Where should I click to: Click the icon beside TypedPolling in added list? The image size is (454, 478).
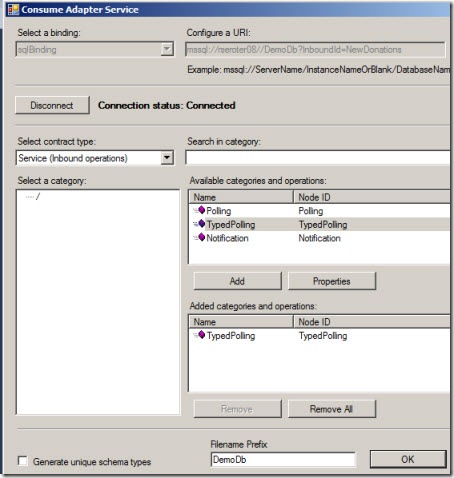pyautogui.click(x=201, y=335)
